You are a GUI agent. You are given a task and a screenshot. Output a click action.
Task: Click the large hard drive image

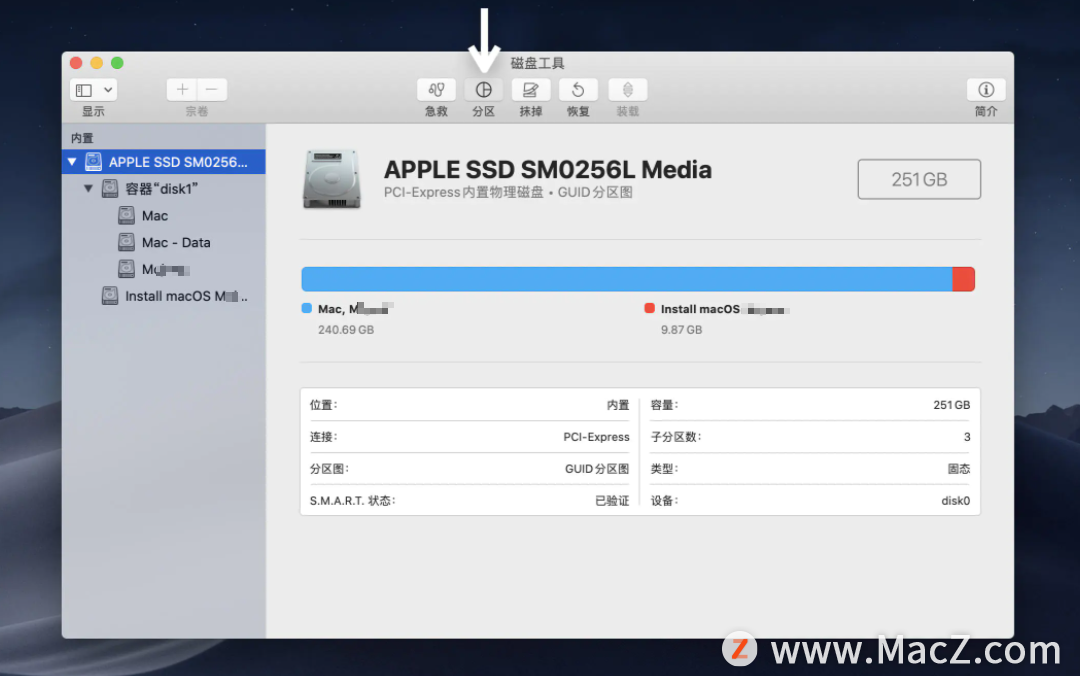pyautogui.click(x=331, y=179)
